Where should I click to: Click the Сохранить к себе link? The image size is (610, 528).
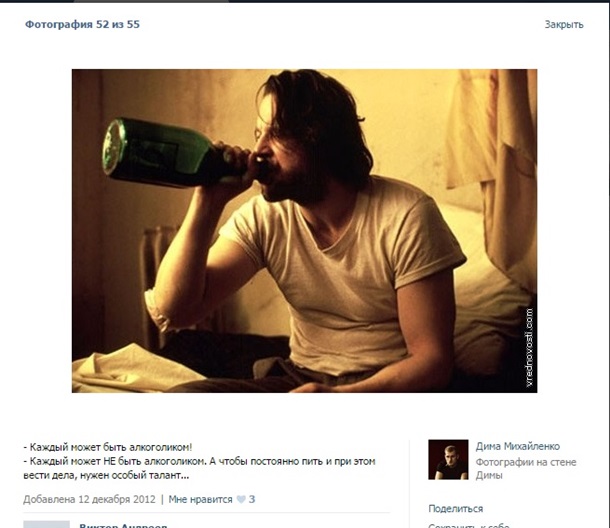pos(468,525)
